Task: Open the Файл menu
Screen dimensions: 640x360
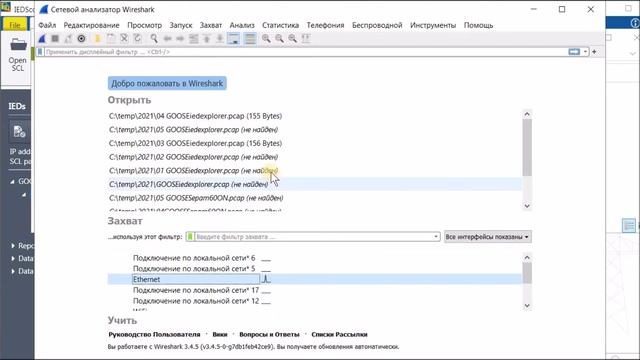Action: [x=47, y=25]
